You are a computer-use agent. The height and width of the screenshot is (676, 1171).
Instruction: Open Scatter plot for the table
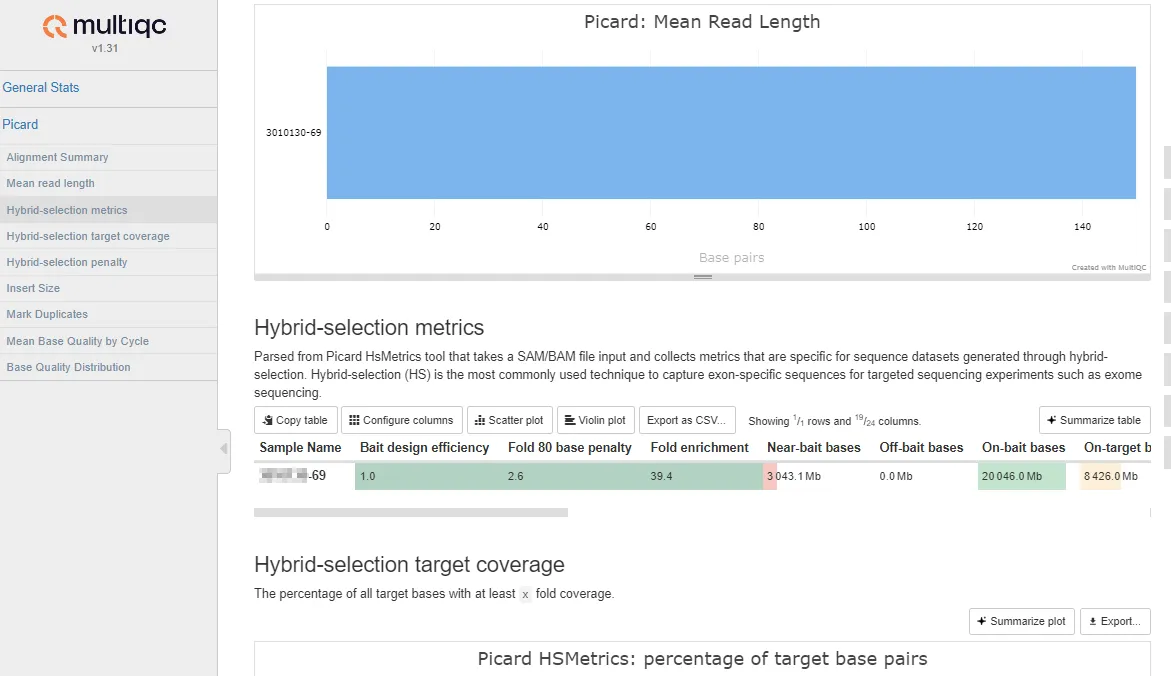point(508,420)
